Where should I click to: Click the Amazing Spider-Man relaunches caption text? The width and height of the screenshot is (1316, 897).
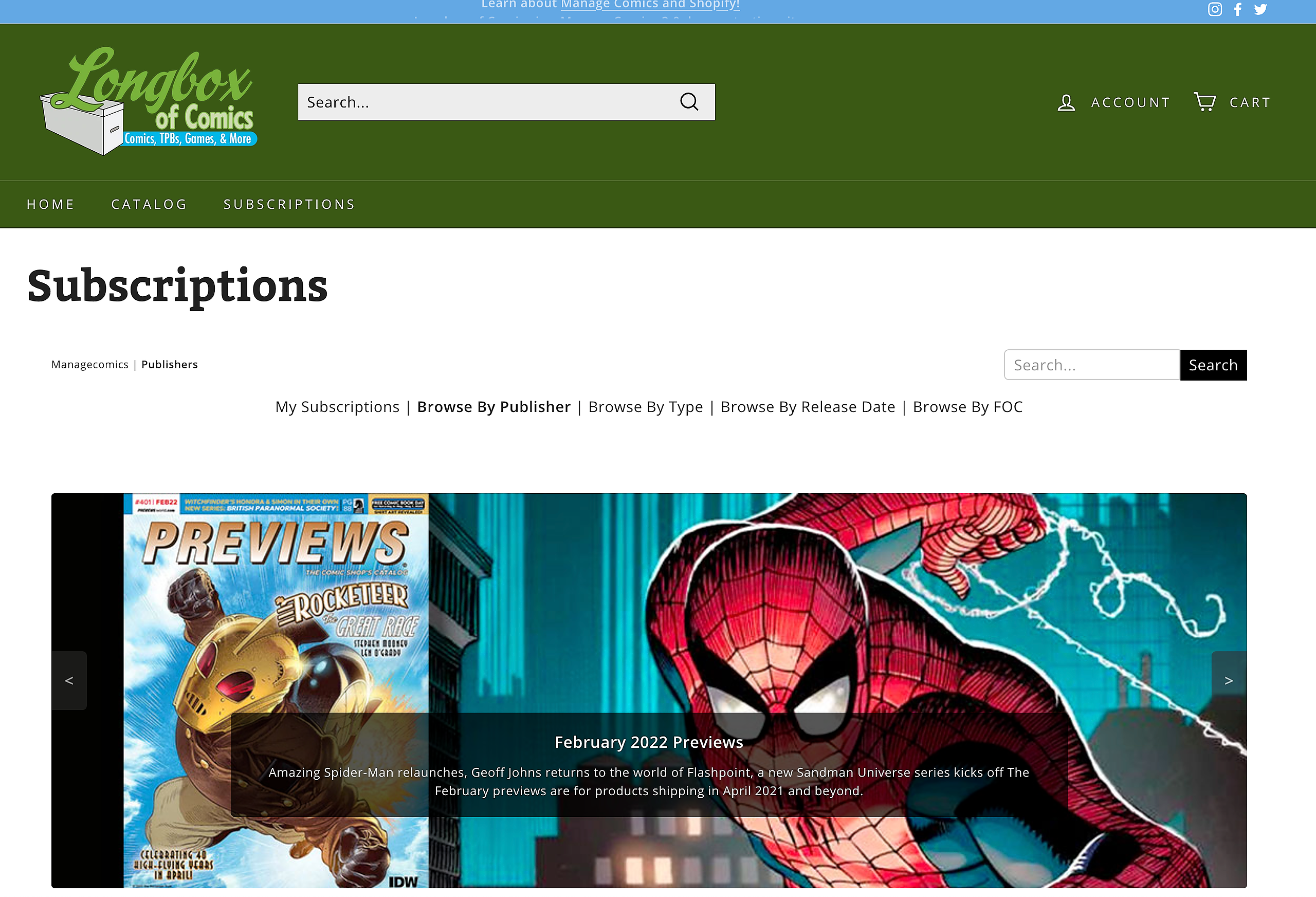[649, 781]
